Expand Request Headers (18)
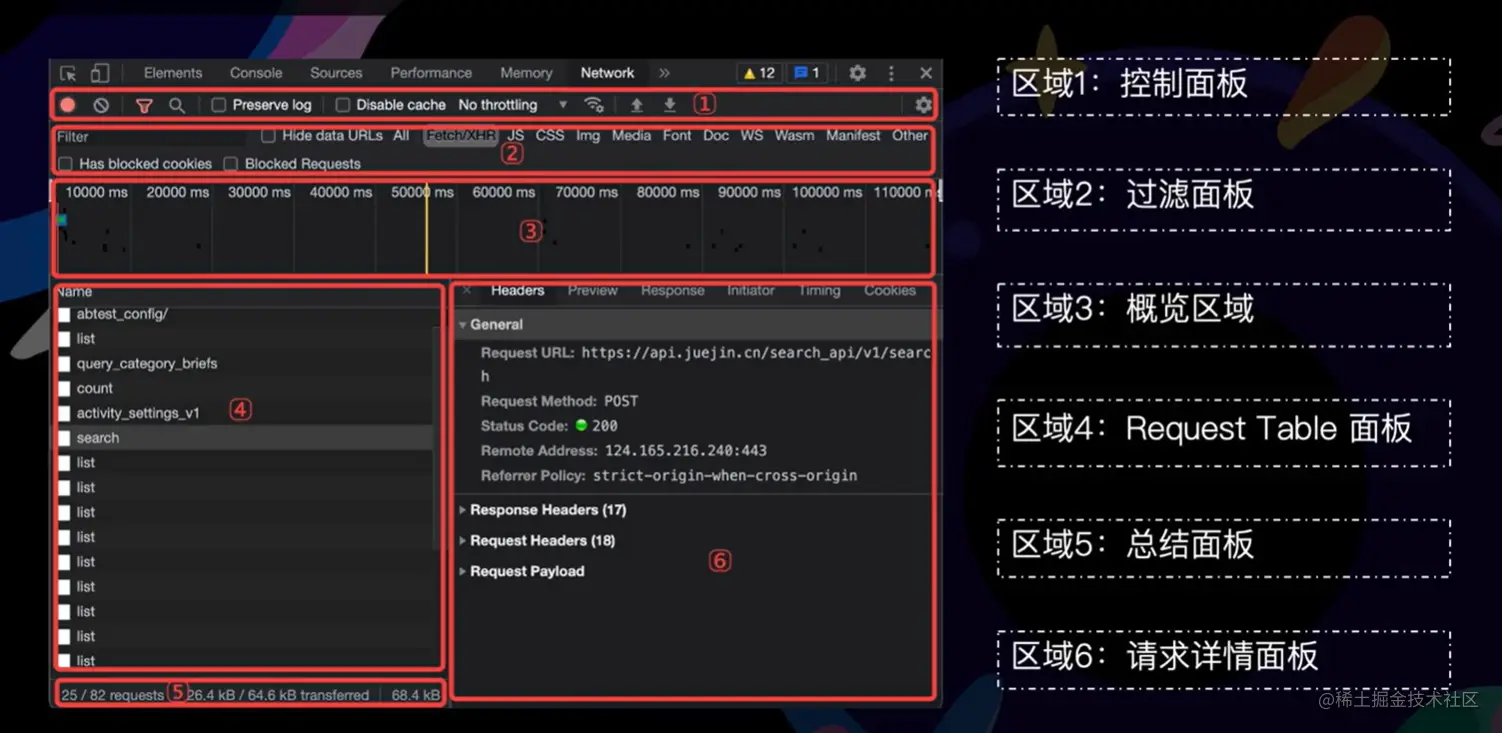1502x733 pixels. pyautogui.click(x=537, y=541)
